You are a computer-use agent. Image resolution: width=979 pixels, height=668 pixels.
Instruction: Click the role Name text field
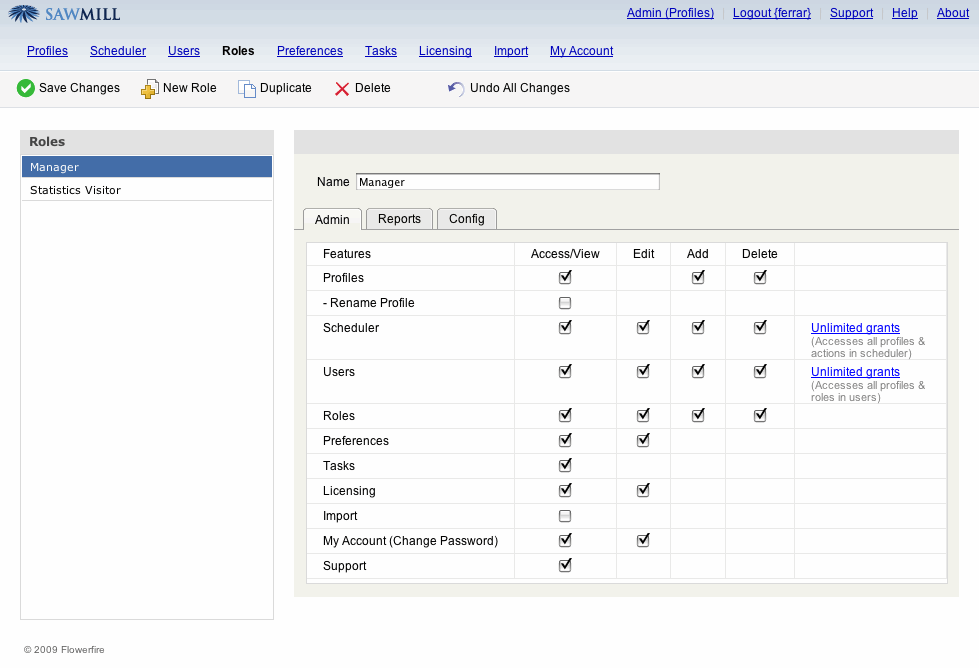point(507,182)
